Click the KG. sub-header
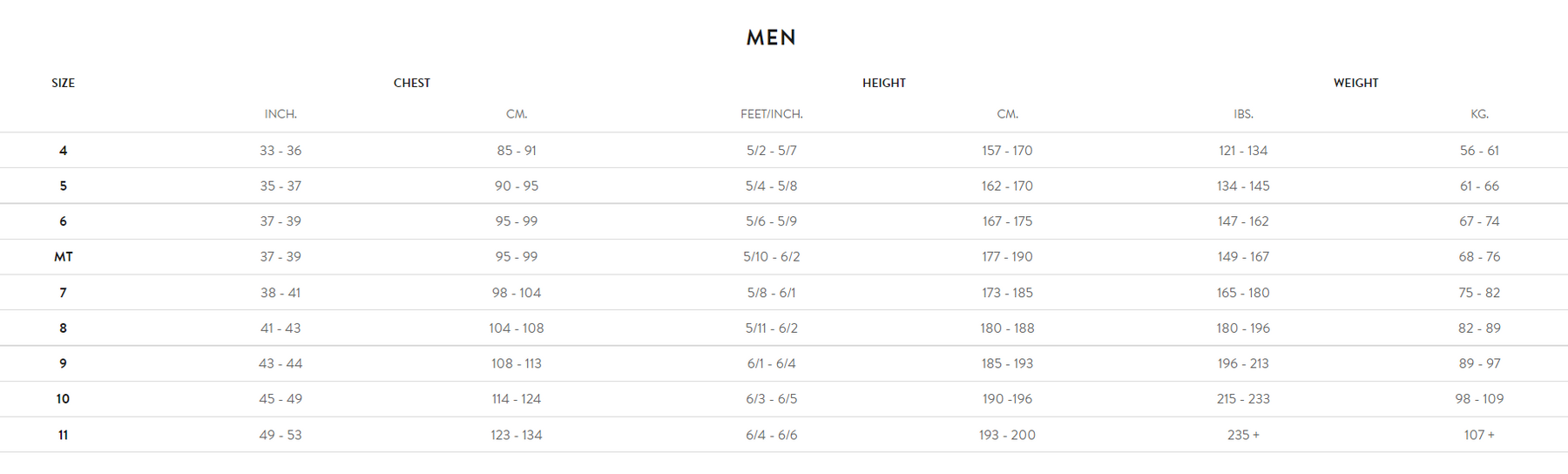Screen dimensions: 1568x474 pyautogui.click(x=1479, y=114)
